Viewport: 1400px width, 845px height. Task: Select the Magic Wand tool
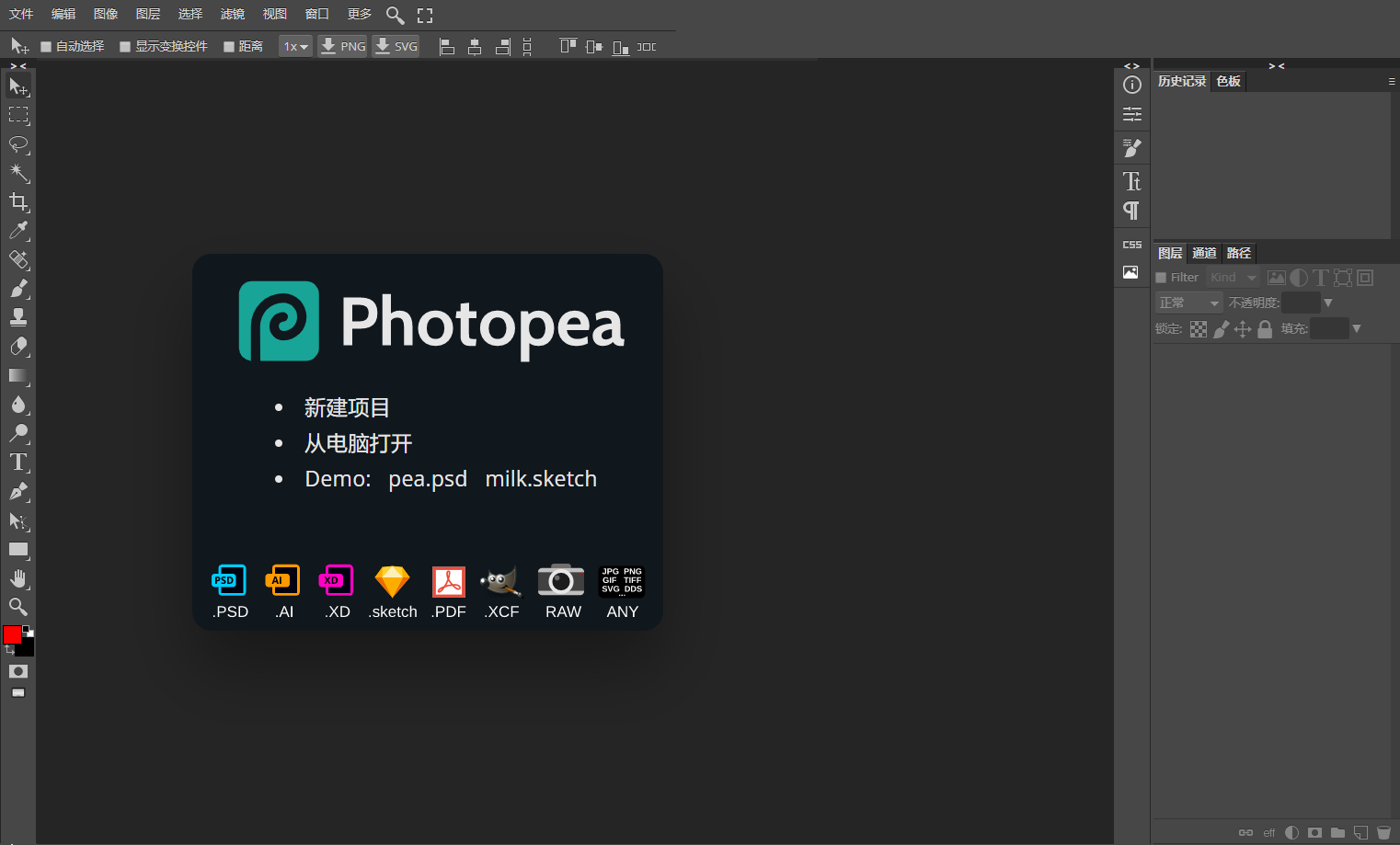(x=18, y=173)
